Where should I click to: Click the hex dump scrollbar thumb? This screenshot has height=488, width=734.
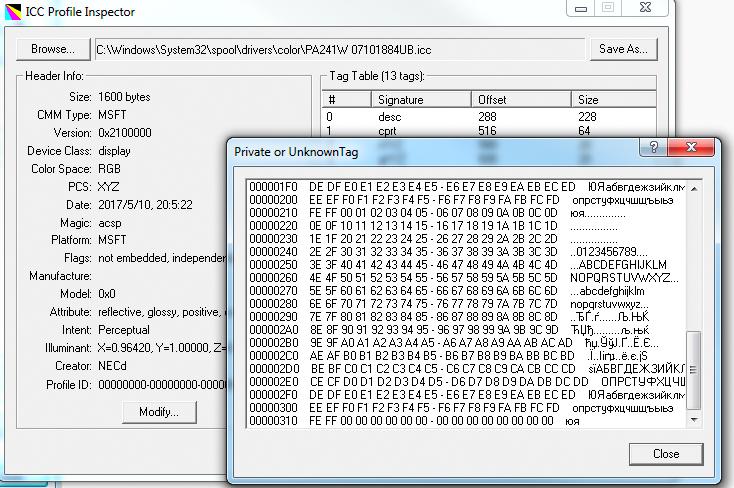click(694, 370)
